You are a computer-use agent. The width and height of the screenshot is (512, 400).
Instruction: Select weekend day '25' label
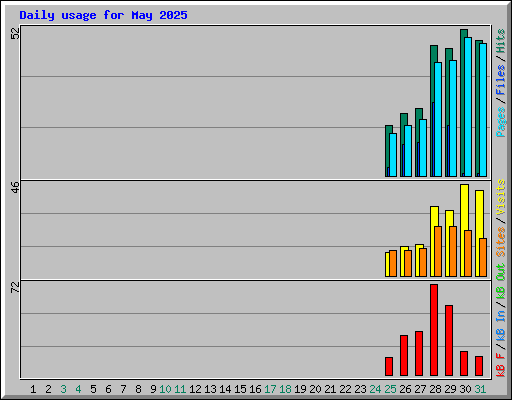coord(390,389)
